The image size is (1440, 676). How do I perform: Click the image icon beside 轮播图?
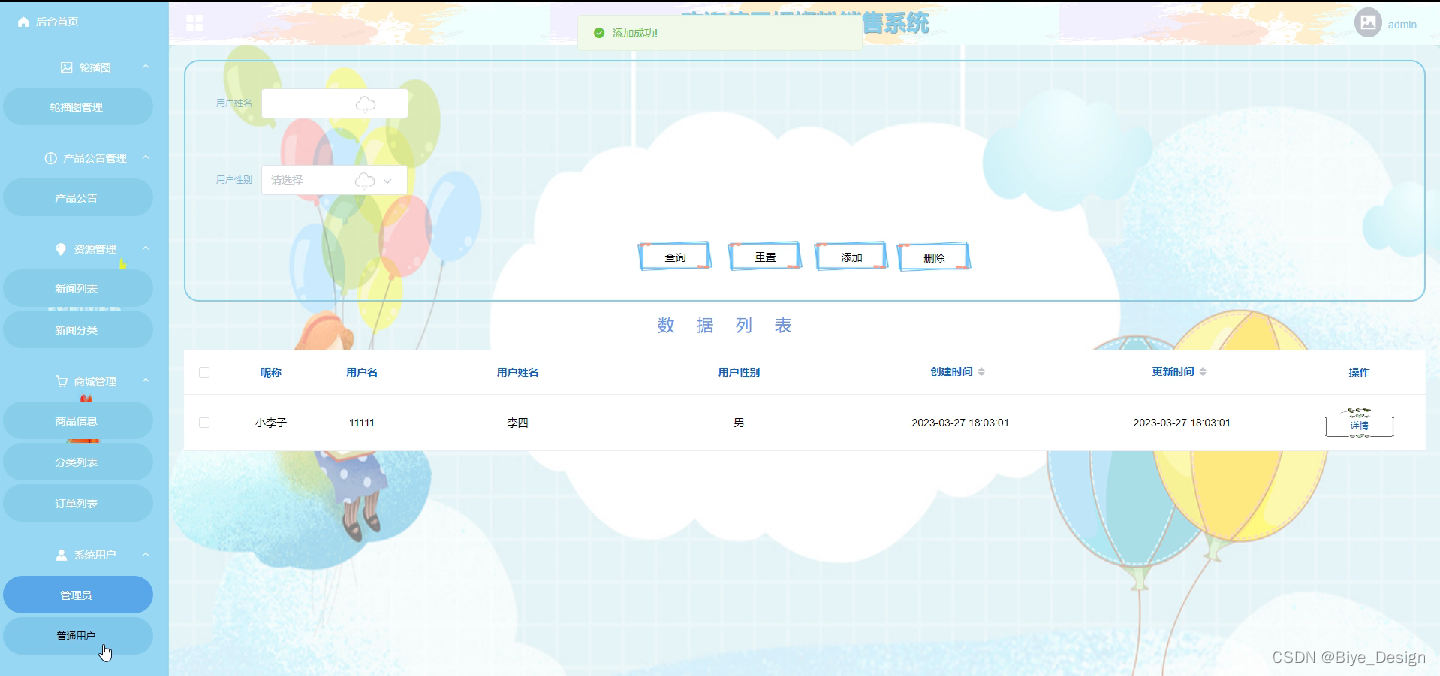(x=67, y=68)
